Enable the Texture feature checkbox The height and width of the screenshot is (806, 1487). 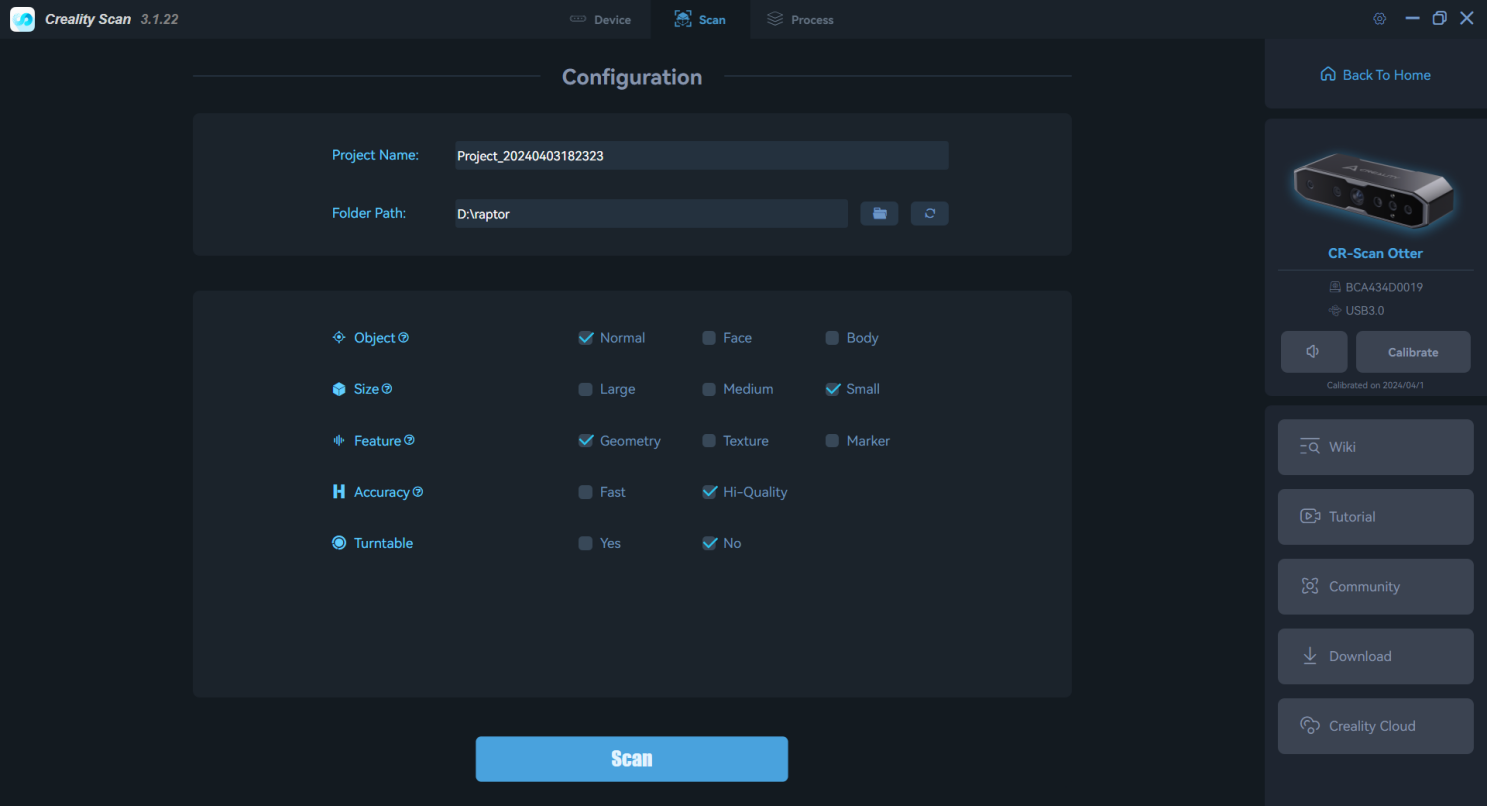click(x=709, y=440)
